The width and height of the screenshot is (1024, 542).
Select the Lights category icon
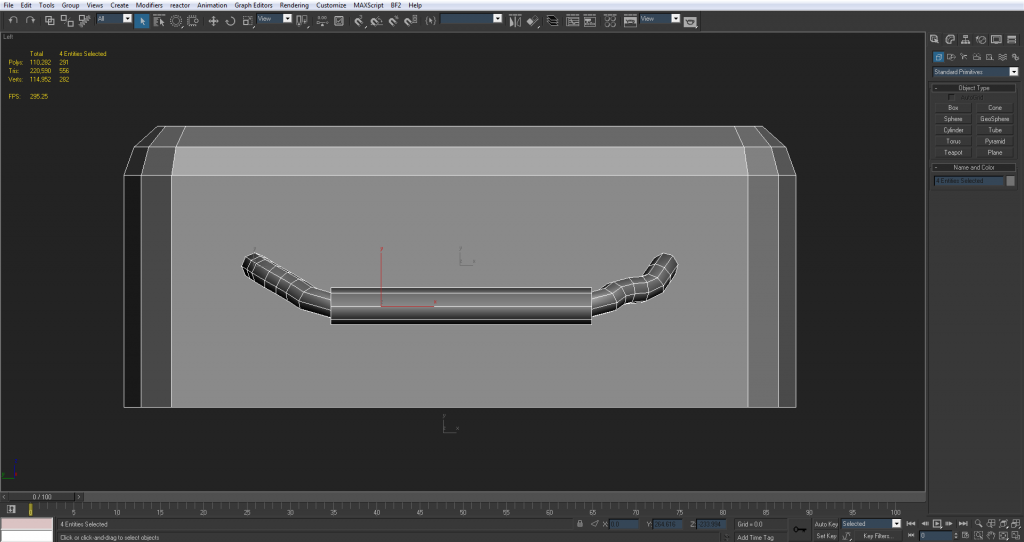coord(964,57)
